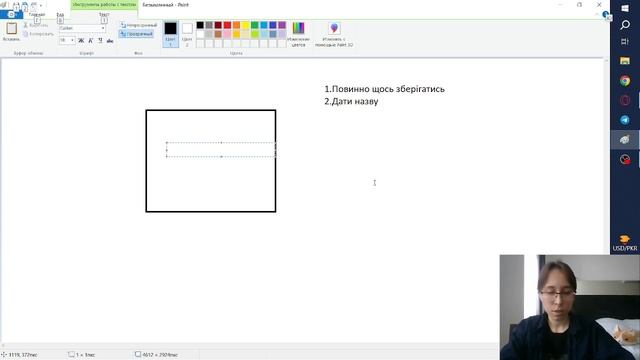
Task: Open Google Chrome from taskbar
Action: pyautogui.click(x=625, y=81)
